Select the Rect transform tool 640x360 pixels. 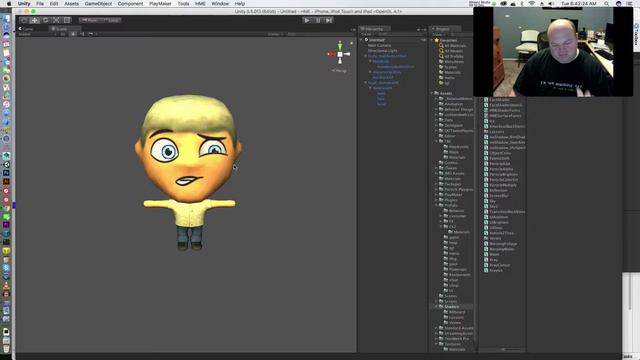point(67,20)
